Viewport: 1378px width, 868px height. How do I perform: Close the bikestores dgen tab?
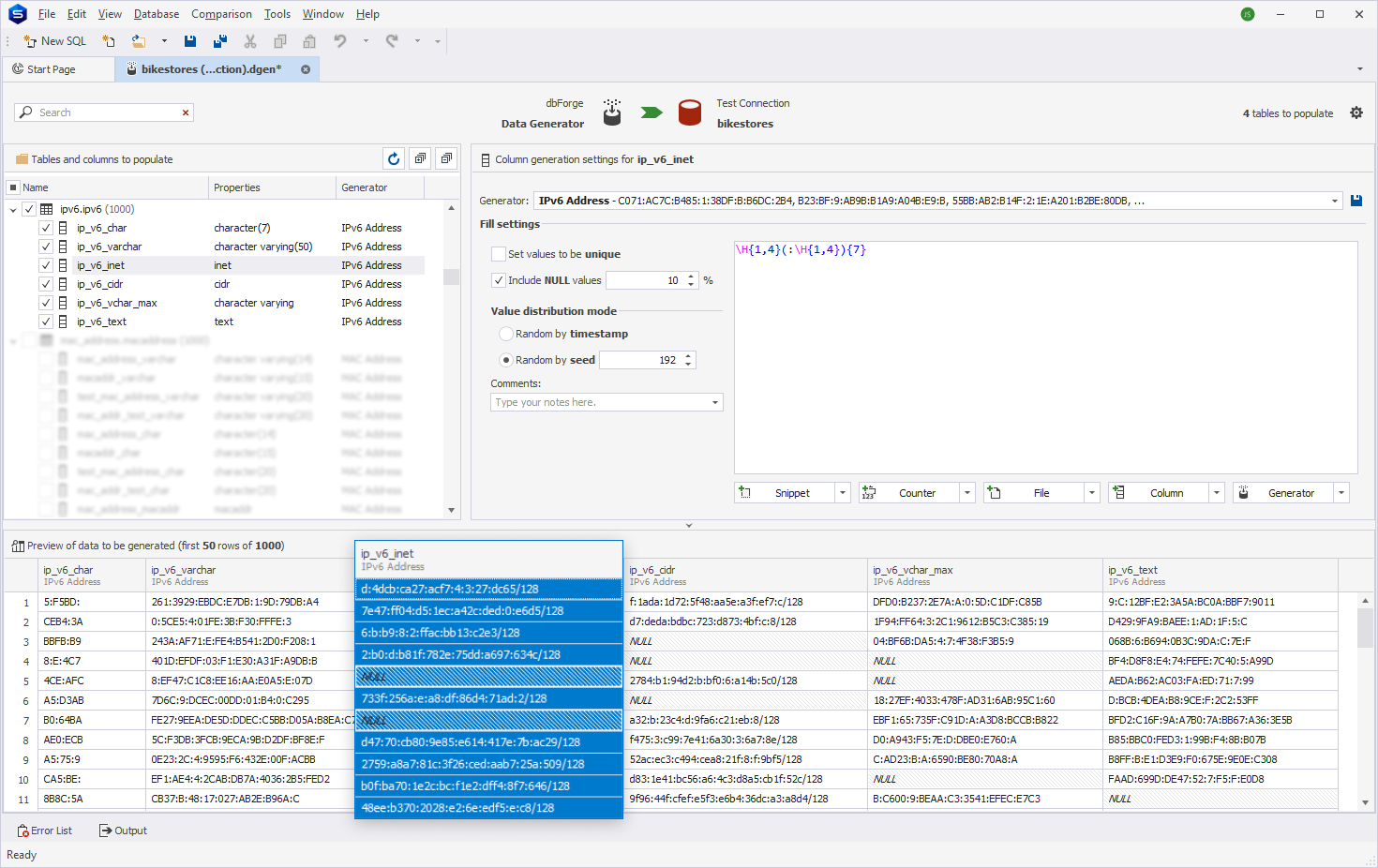coord(306,69)
